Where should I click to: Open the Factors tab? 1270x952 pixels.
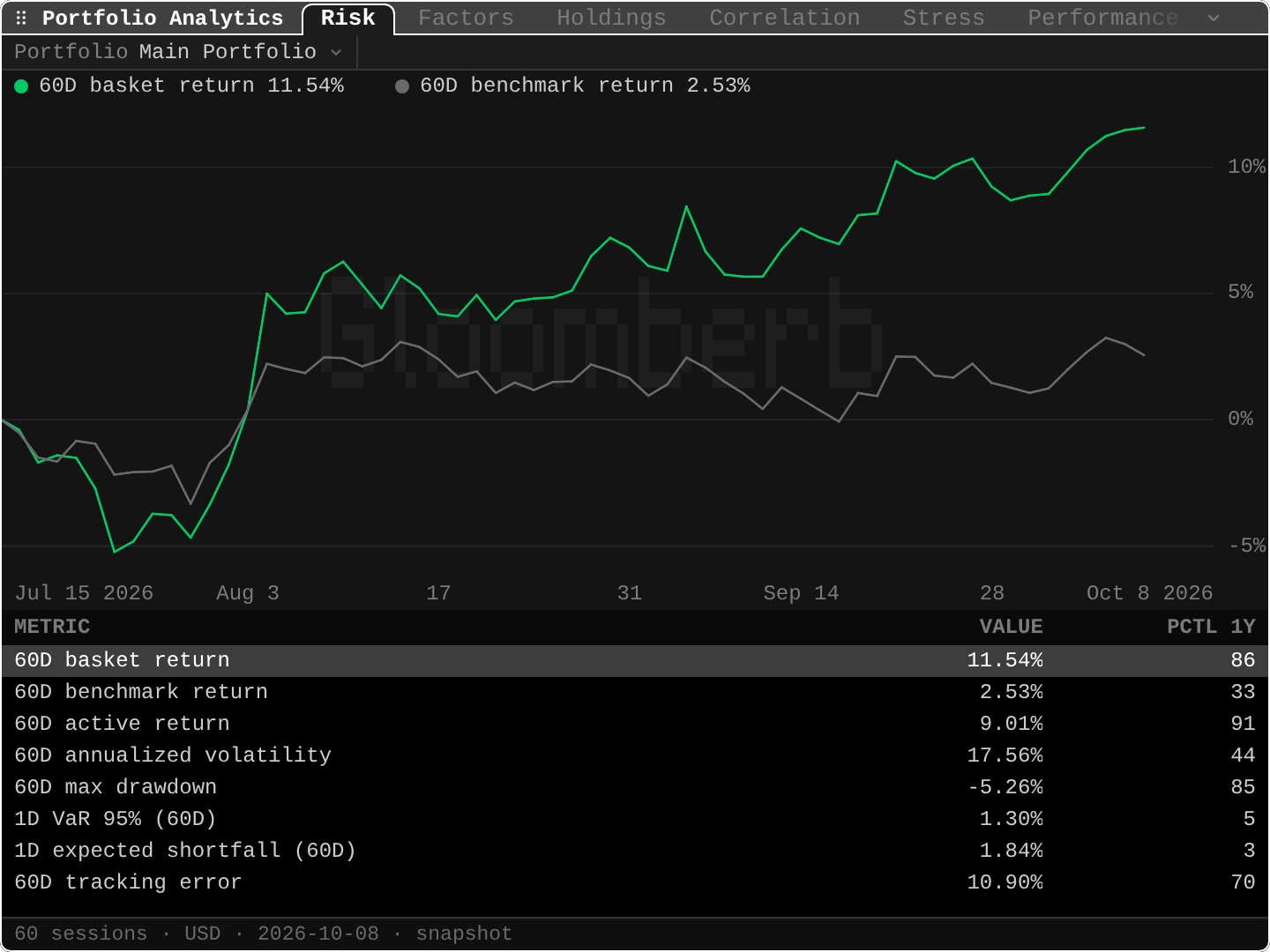(466, 18)
